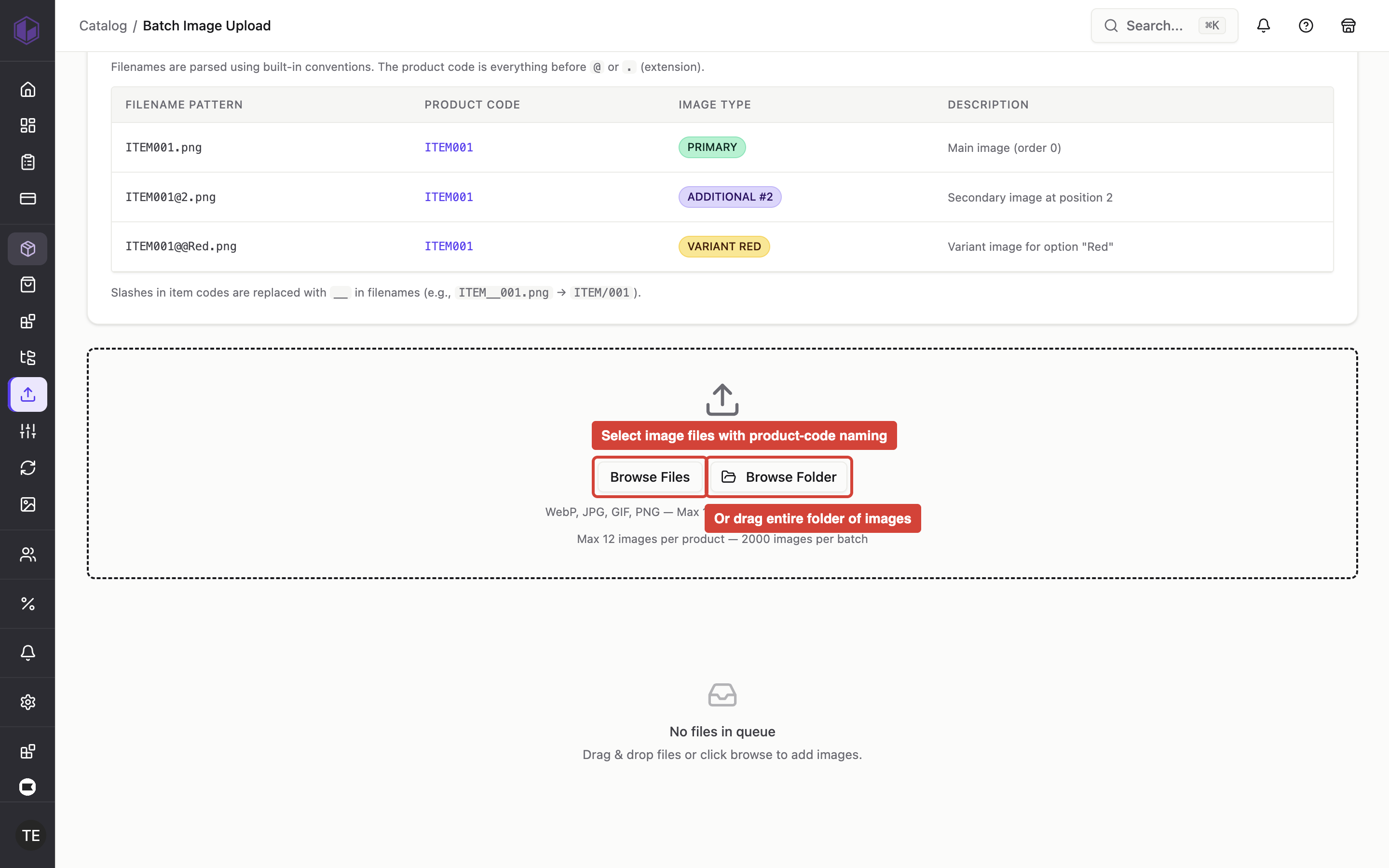This screenshot has height=868, width=1389.
Task: Open the percent discounts icon
Action: click(x=27, y=604)
